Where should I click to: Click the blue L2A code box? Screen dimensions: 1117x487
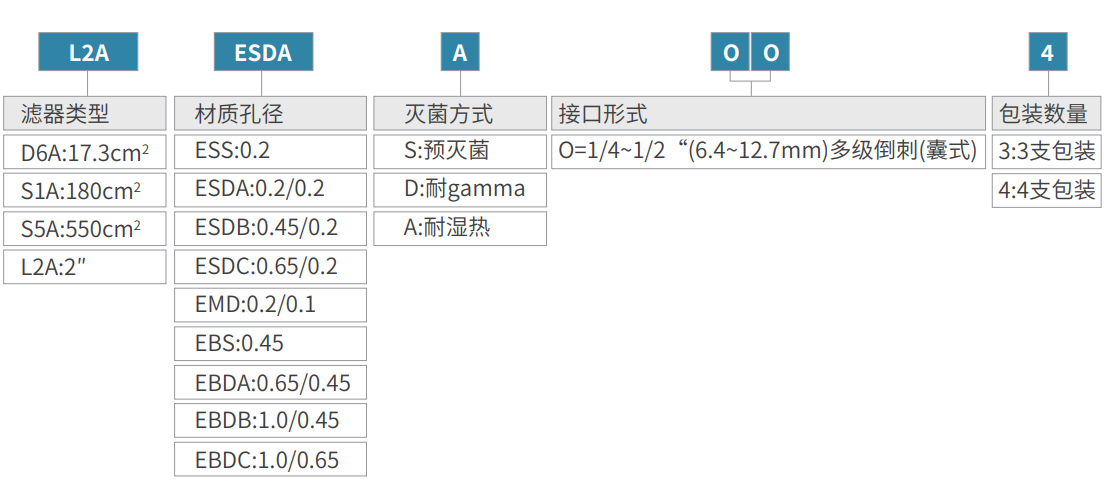click(x=88, y=52)
